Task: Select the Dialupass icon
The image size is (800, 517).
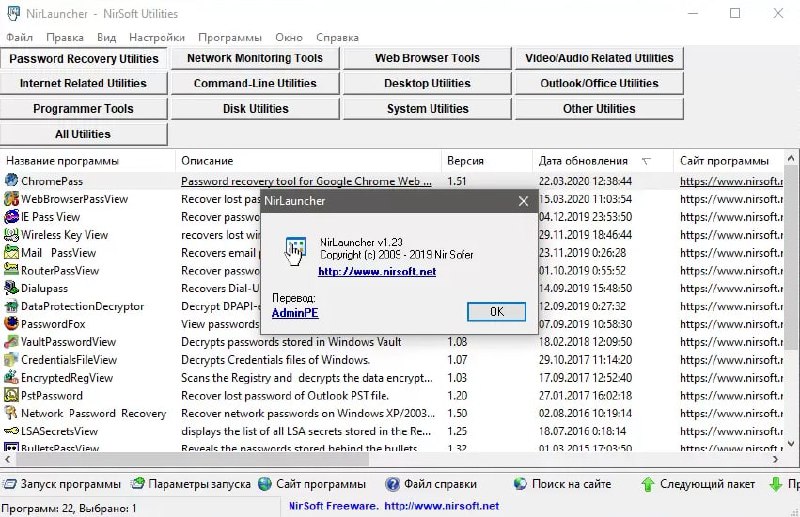Action: coord(11,288)
